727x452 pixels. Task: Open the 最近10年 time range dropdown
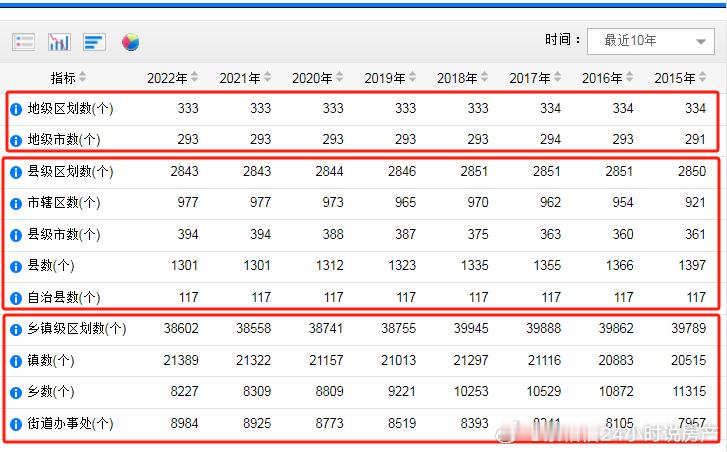(x=650, y=41)
